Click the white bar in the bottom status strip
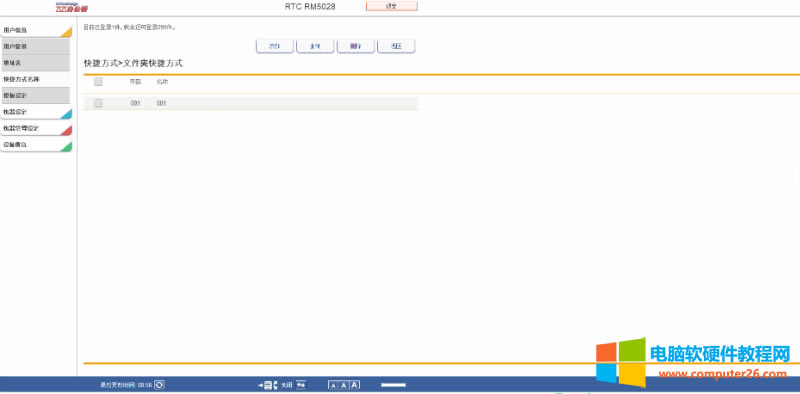The image size is (800, 394). point(393,385)
